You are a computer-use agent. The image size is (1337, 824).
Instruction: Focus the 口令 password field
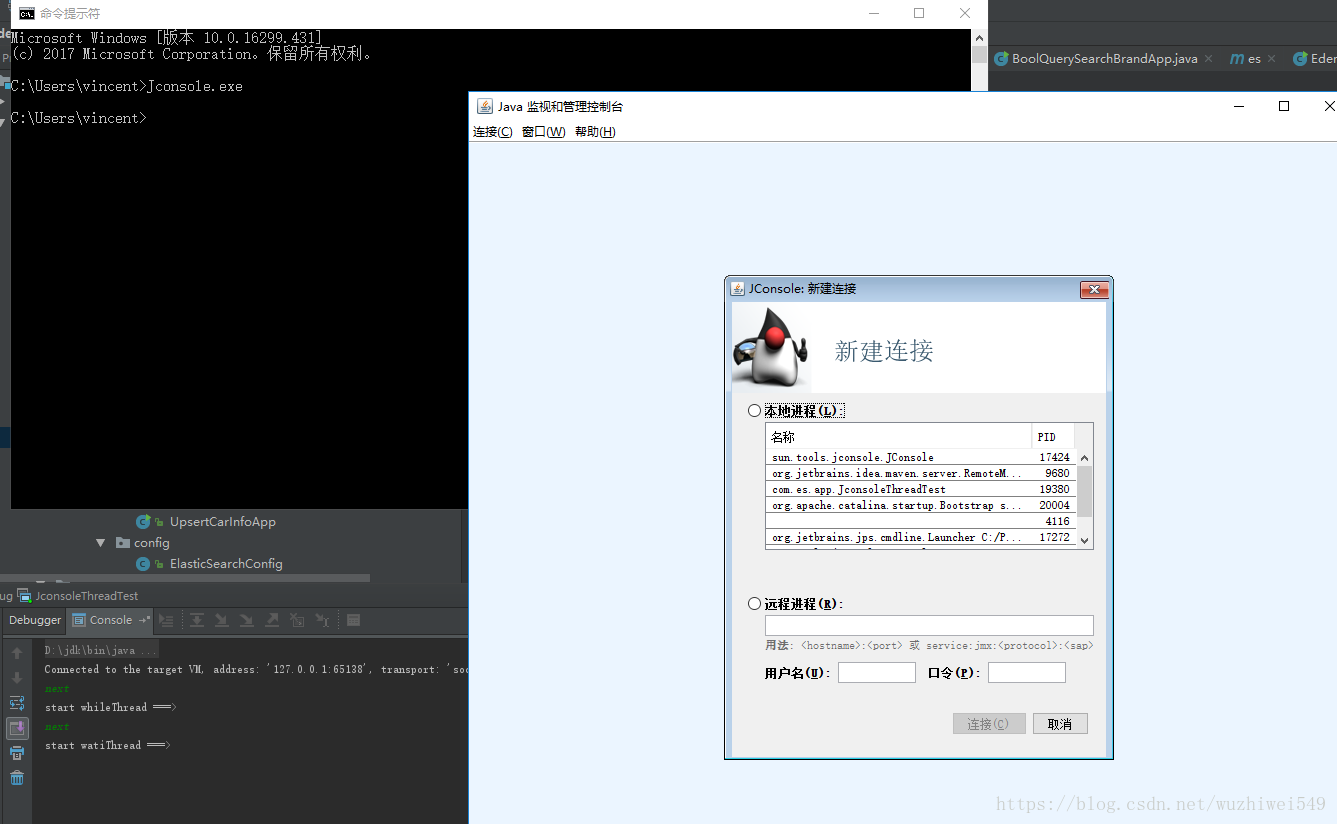[1026, 673]
